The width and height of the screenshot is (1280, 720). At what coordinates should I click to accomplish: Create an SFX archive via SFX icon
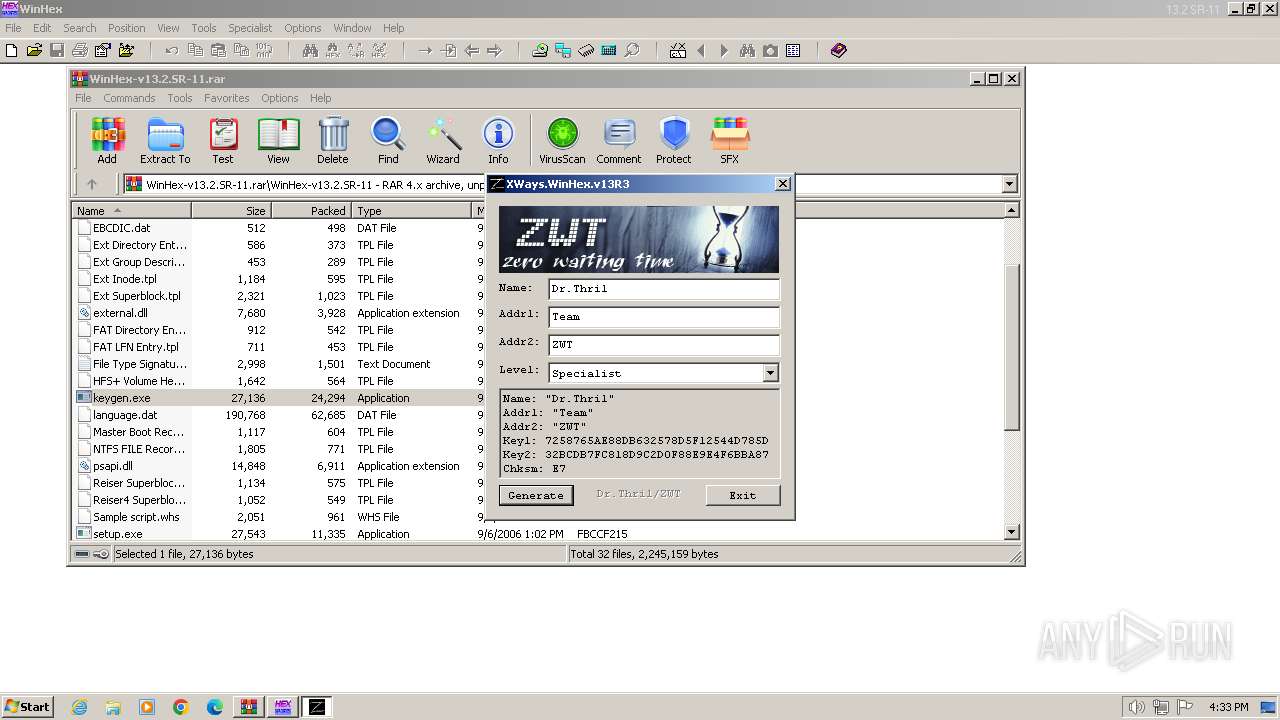(x=730, y=141)
